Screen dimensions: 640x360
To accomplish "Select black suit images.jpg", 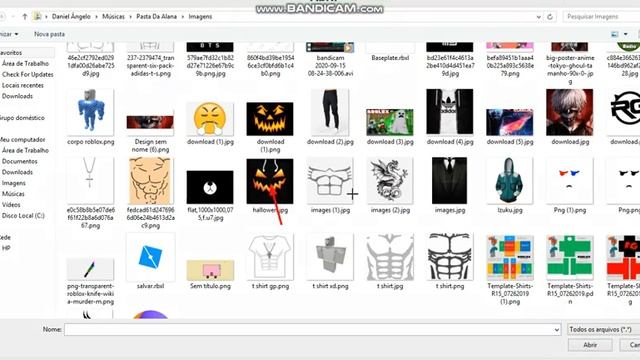I will click(x=450, y=186).
